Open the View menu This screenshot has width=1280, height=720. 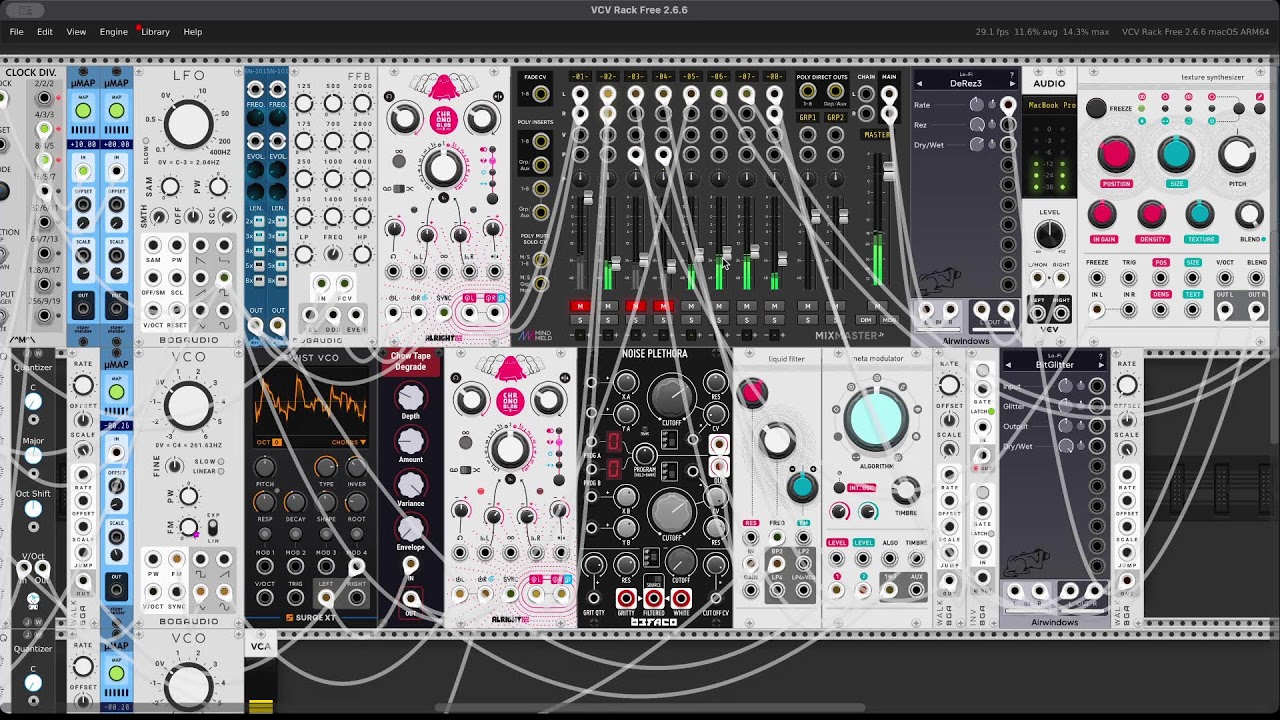click(76, 32)
